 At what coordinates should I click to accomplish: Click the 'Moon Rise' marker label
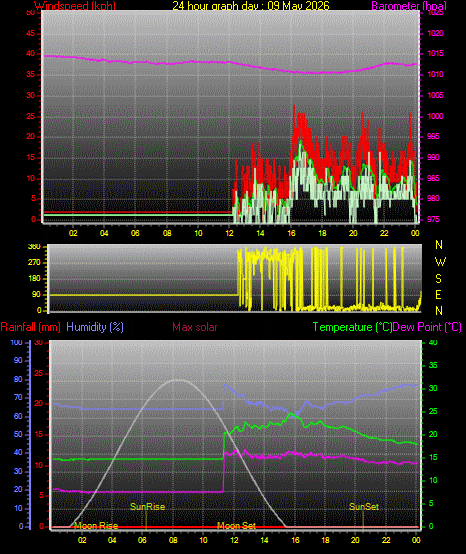[96, 526]
